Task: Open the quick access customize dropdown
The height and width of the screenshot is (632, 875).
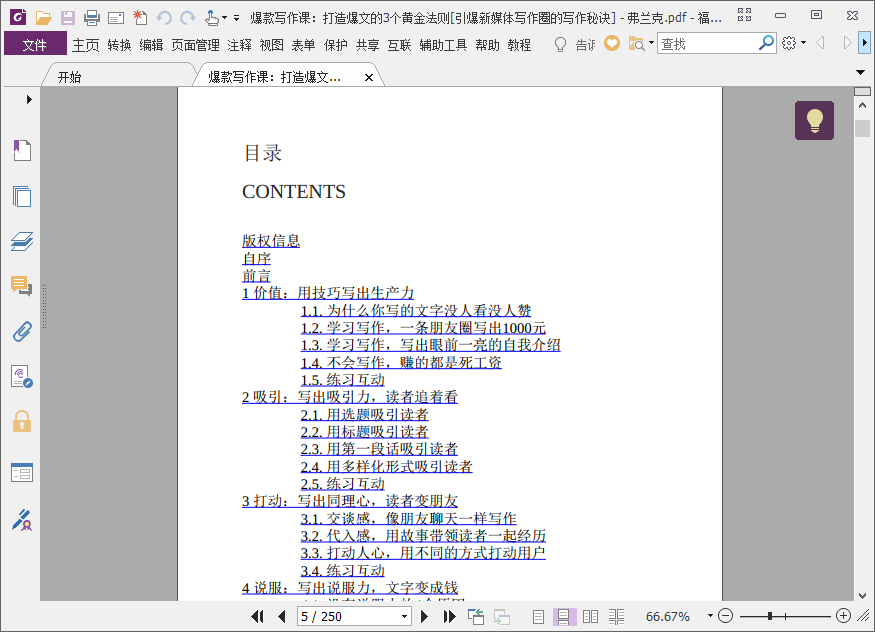Action: [237, 18]
